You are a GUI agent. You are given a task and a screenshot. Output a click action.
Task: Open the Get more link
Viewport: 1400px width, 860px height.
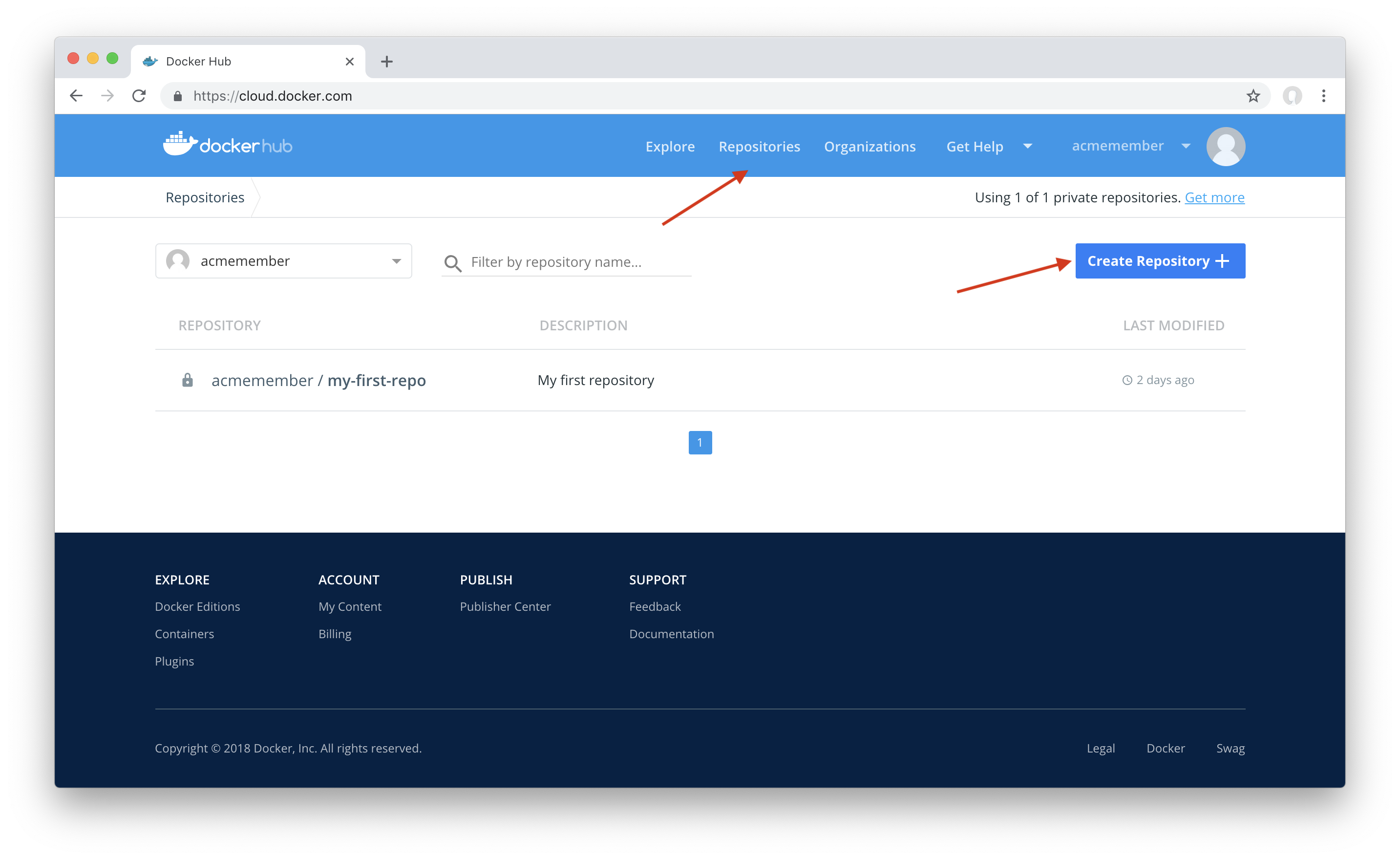[x=1215, y=197]
